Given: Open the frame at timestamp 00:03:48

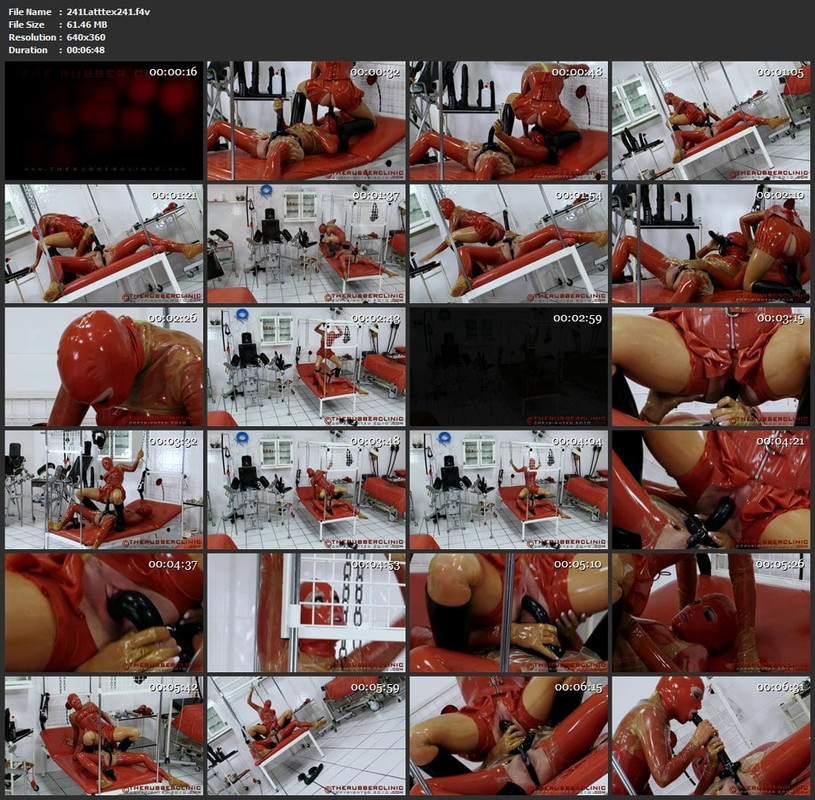Looking at the screenshot, I should 306,490.
